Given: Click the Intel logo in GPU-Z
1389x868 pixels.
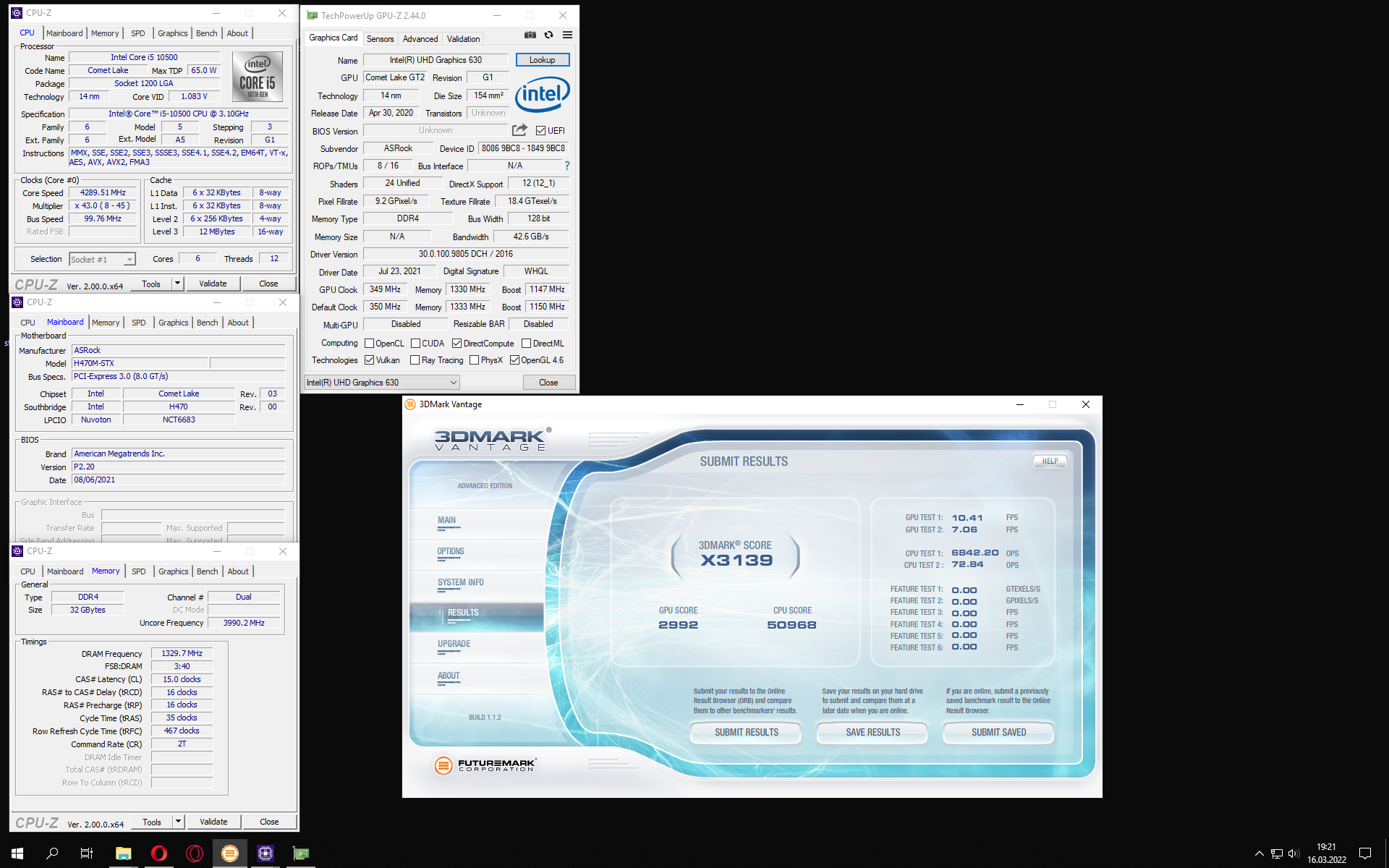Looking at the screenshot, I should pos(542,94).
